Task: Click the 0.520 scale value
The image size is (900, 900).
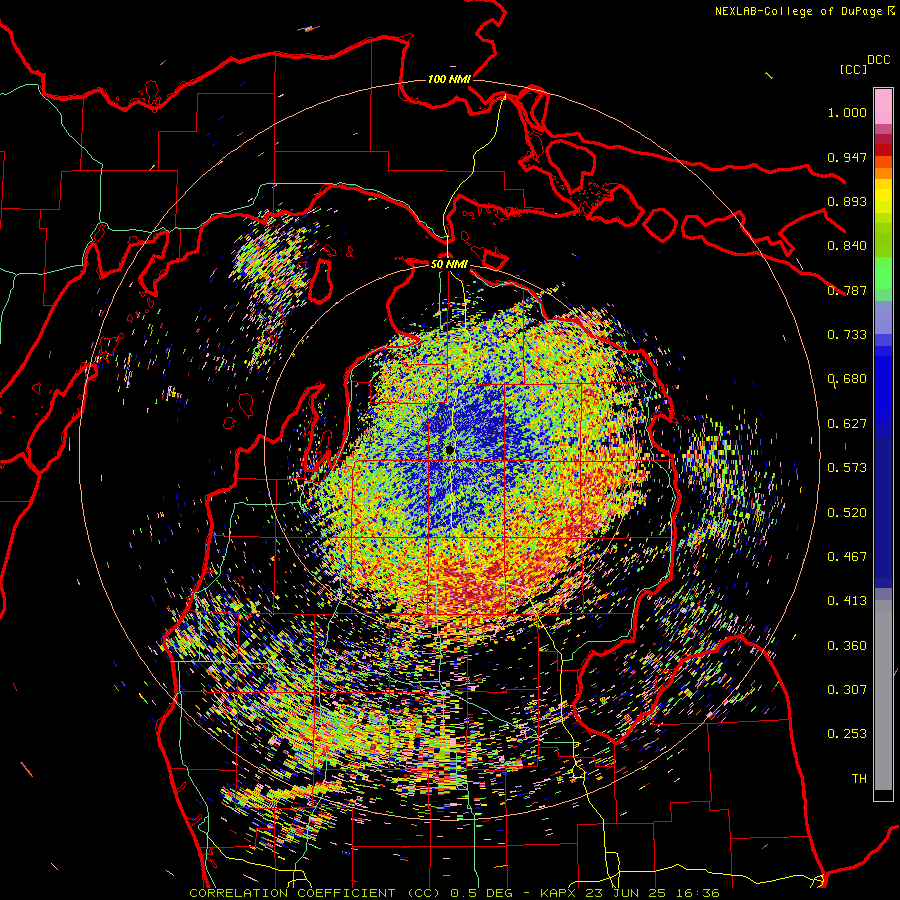Action: (x=847, y=513)
